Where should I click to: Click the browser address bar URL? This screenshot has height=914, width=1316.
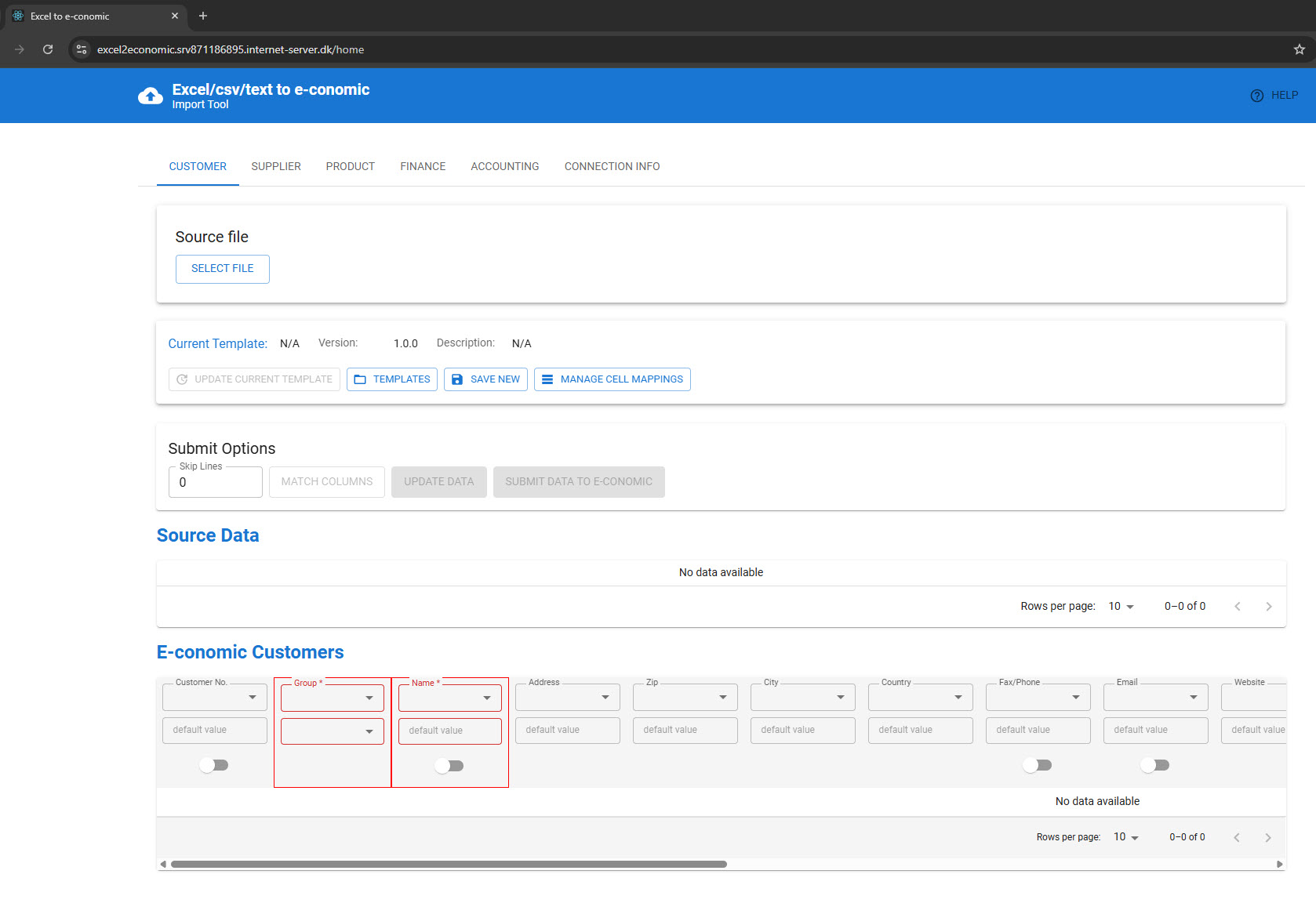pyautogui.click(x=231, y=49)
